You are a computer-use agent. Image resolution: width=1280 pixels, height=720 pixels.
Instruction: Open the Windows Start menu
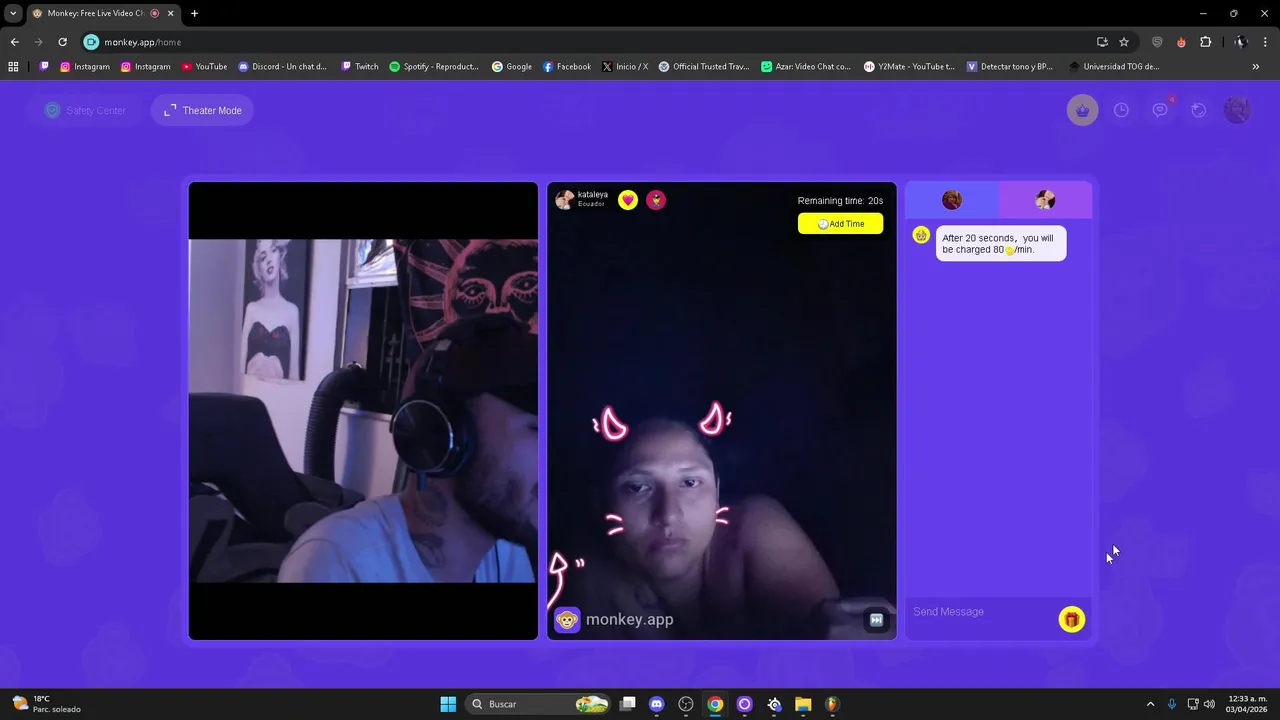click(448, 704)
